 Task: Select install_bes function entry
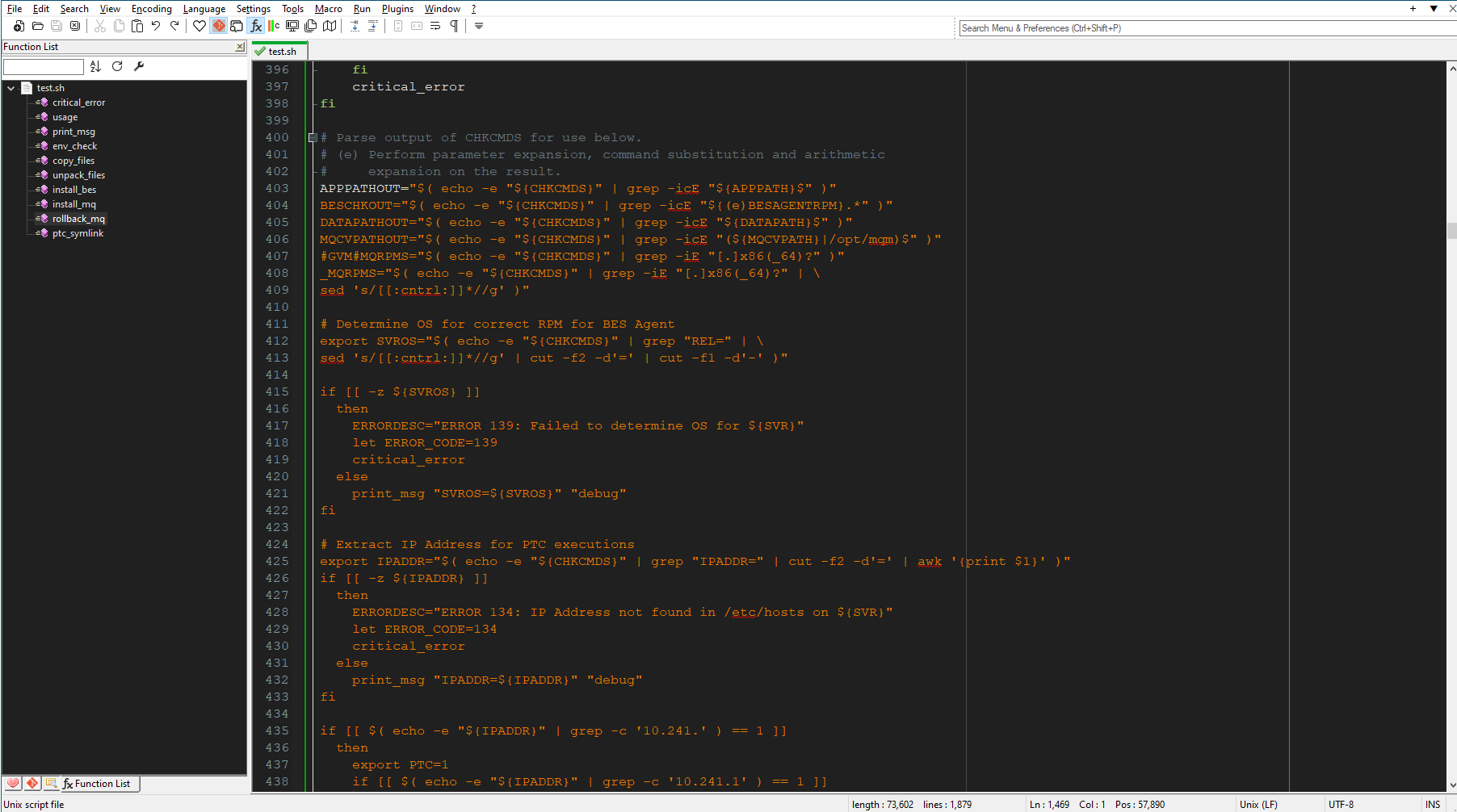74,190
